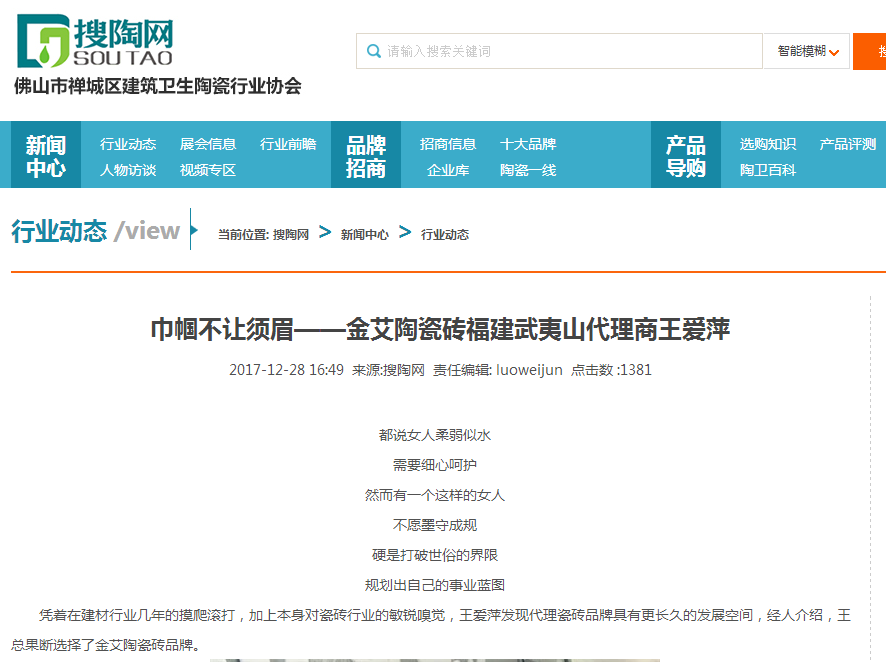Open the 产品导购 section menu
This screenshot has height=662, width=886.
point(685,155)
